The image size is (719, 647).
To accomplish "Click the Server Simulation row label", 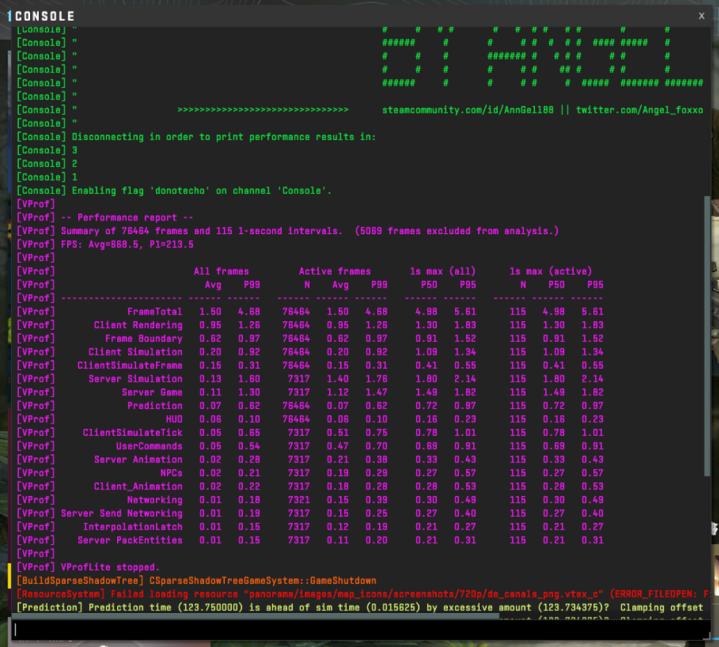I will click(138, 379).
